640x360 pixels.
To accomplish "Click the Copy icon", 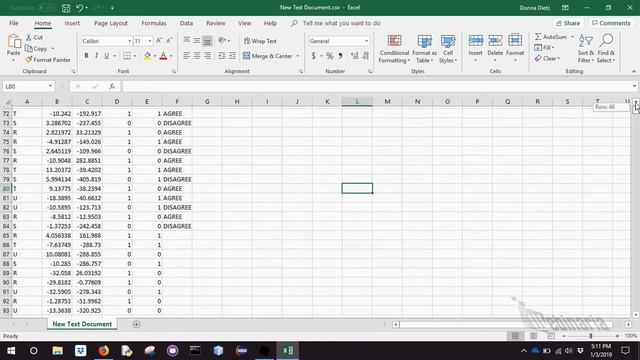I will [x=29, y=49].
